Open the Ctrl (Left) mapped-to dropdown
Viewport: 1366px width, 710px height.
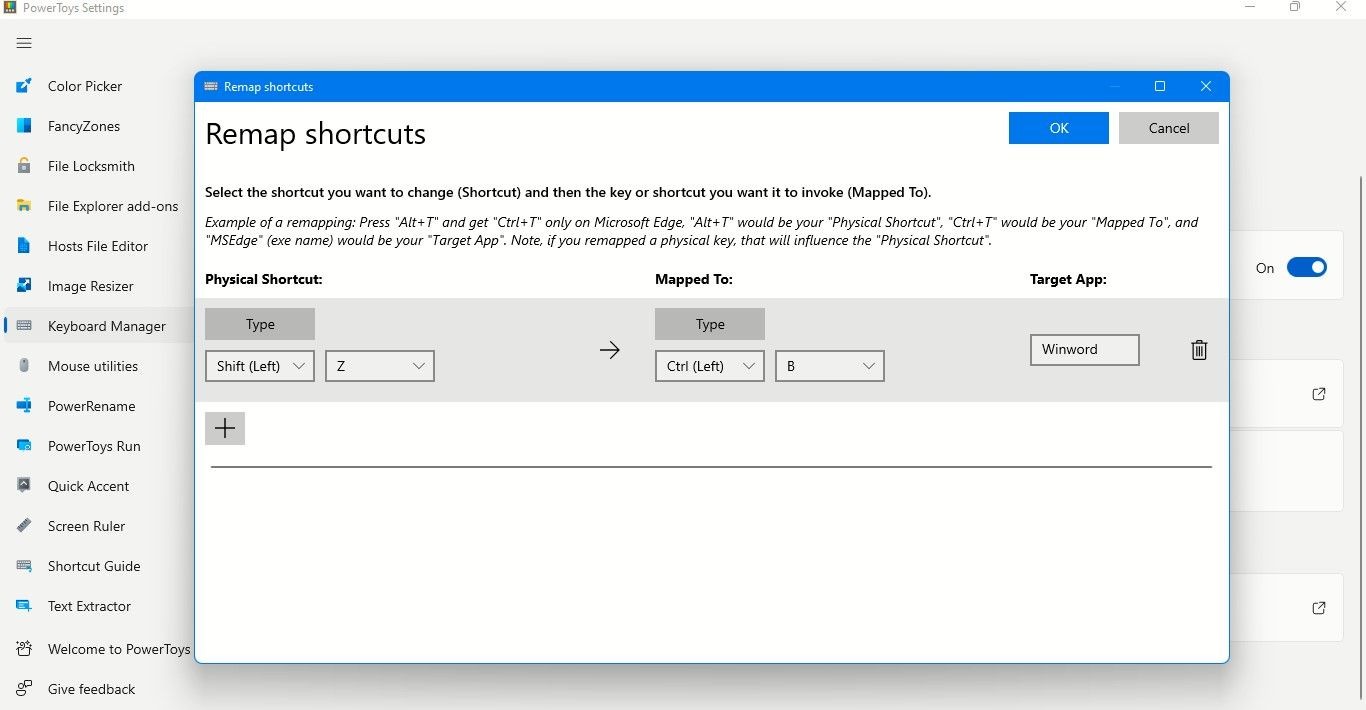point(710,366)
